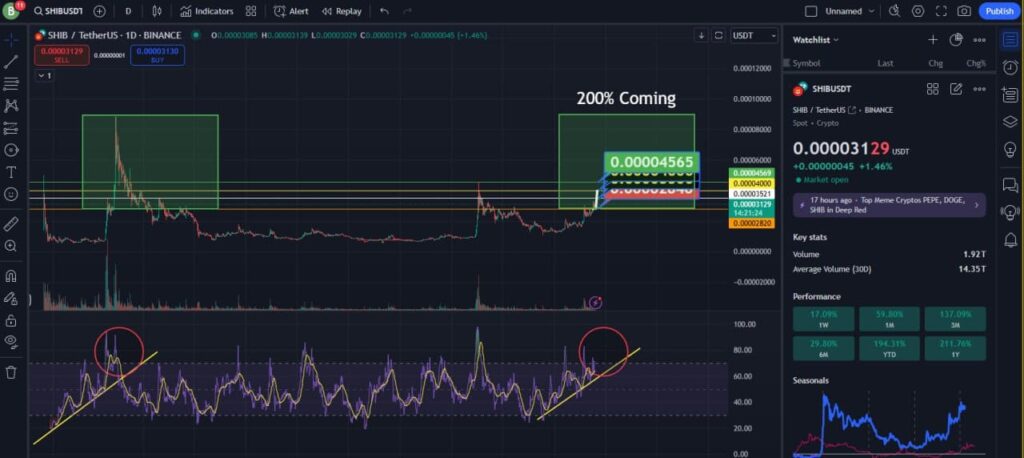This screenshot has width=1024, height=458.
Task: Sort watchlist by Chg% column
Action: tap(976, 63)
